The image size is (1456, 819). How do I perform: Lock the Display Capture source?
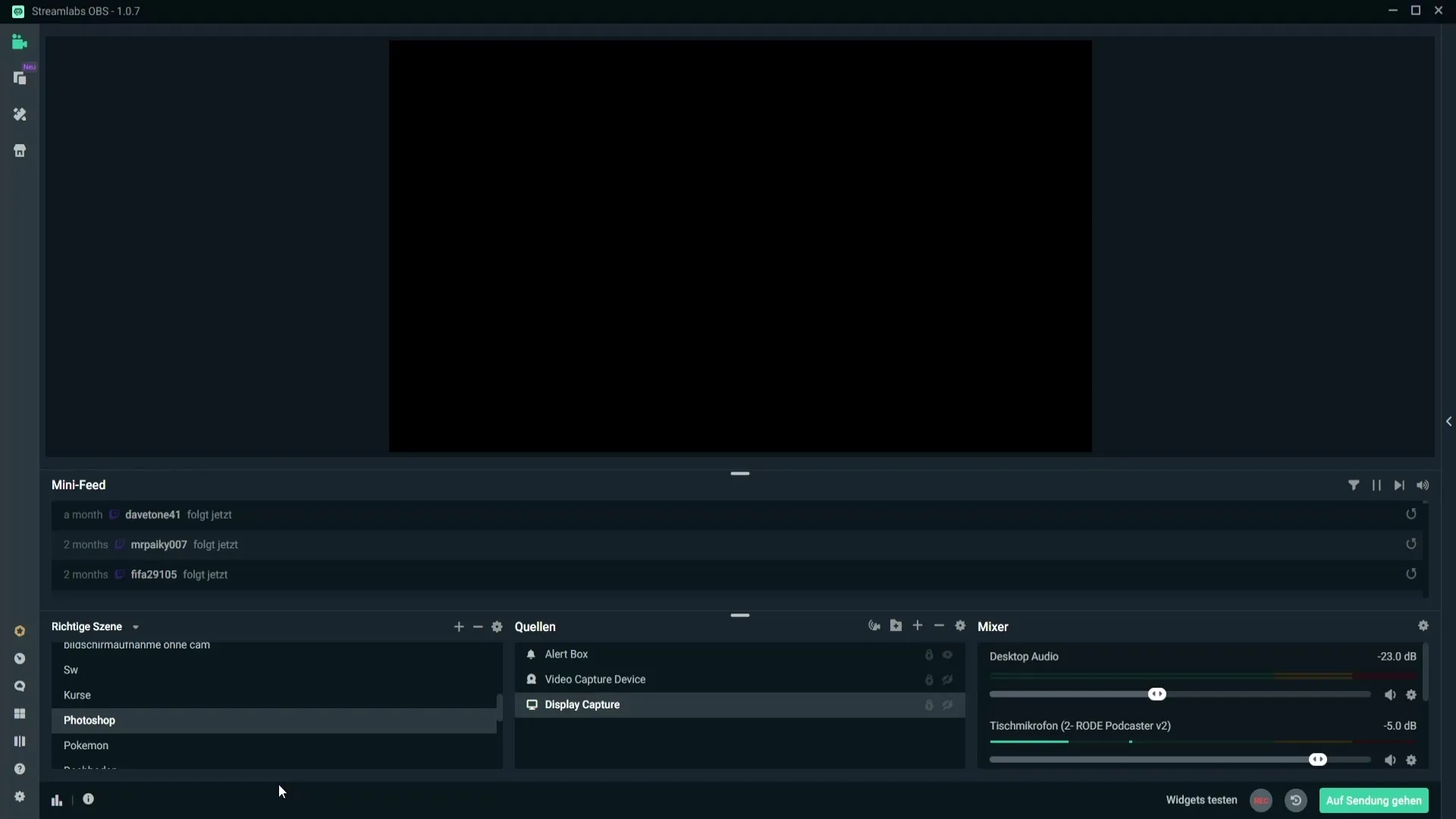pos(929,705)
